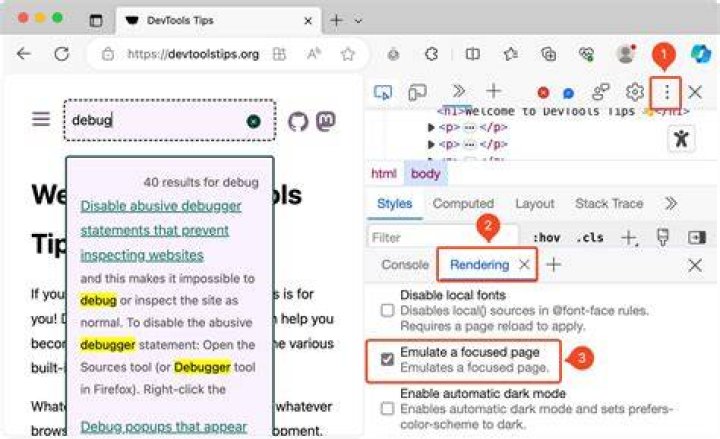Open the read aloud icon

(x=313, y=54)
